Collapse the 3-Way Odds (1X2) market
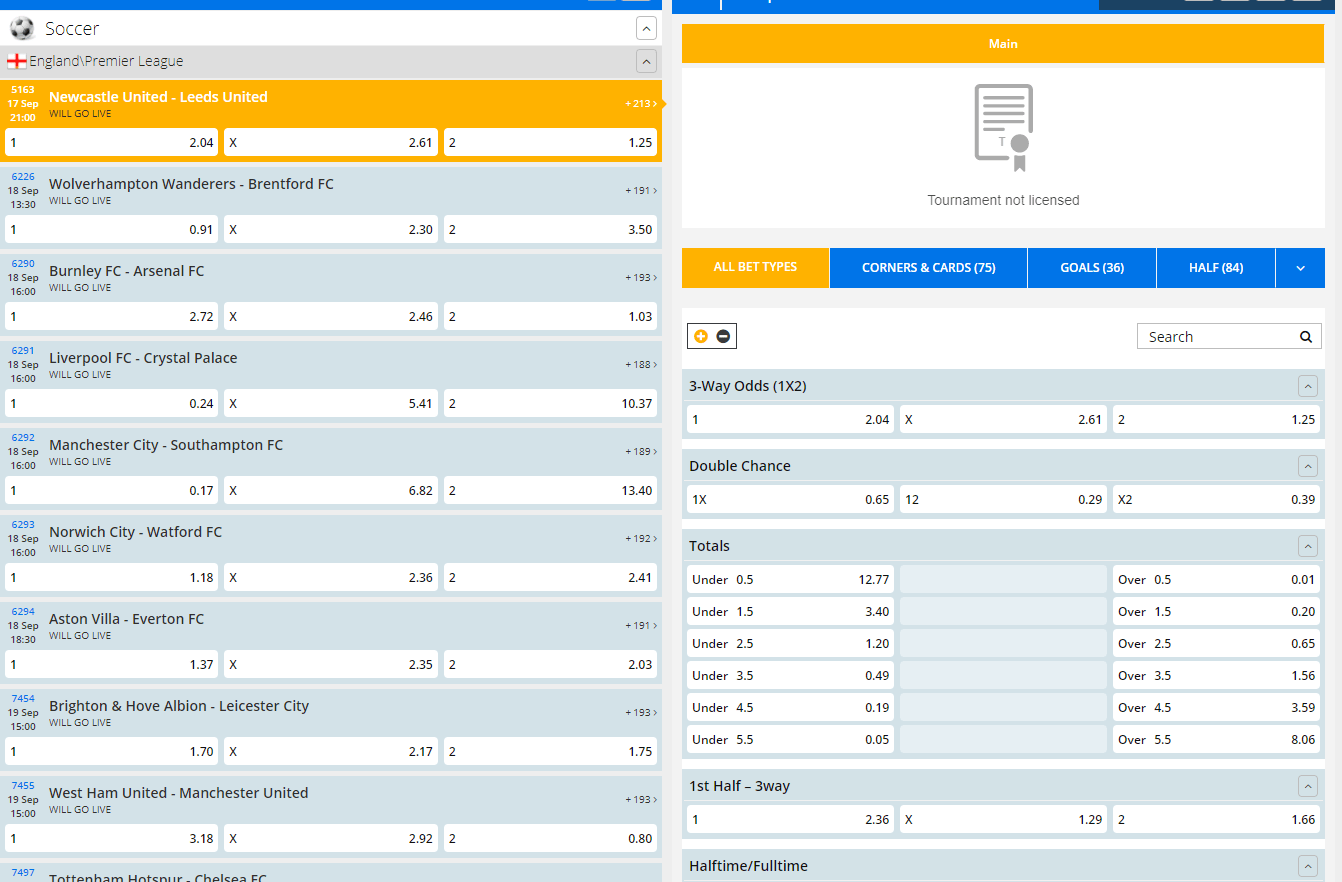1342x882 pixels. pos(1307,386)
